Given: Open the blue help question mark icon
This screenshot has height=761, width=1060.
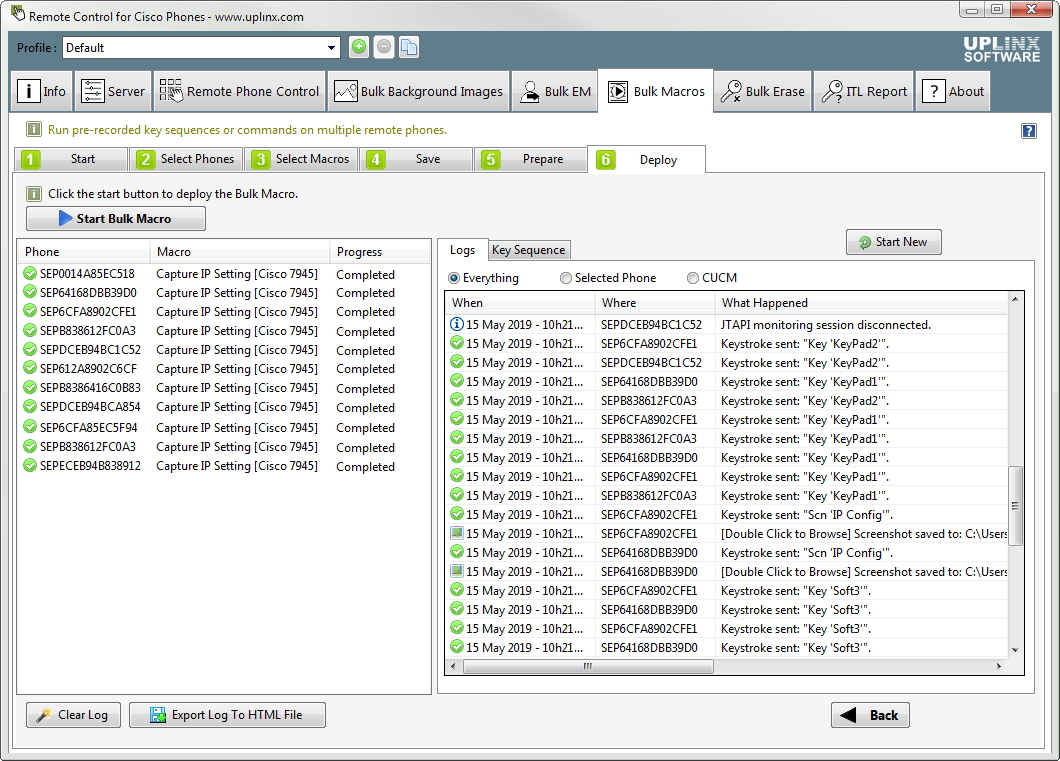Looking at the screenshot, I should pos(1028,131).
